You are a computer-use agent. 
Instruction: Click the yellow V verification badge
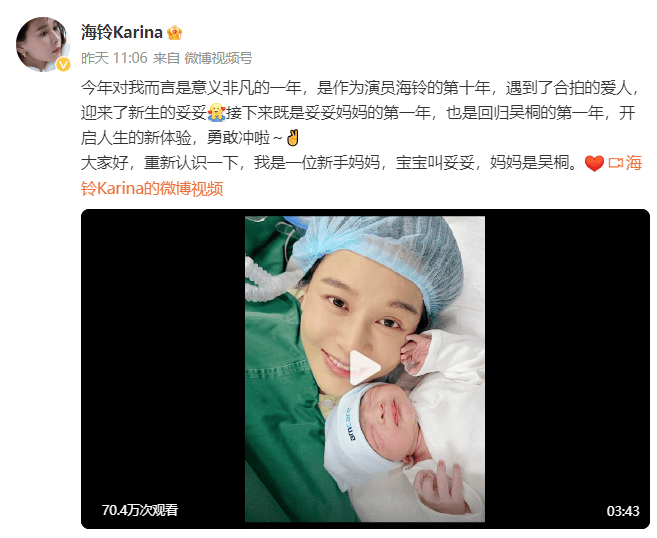[63, 64]
